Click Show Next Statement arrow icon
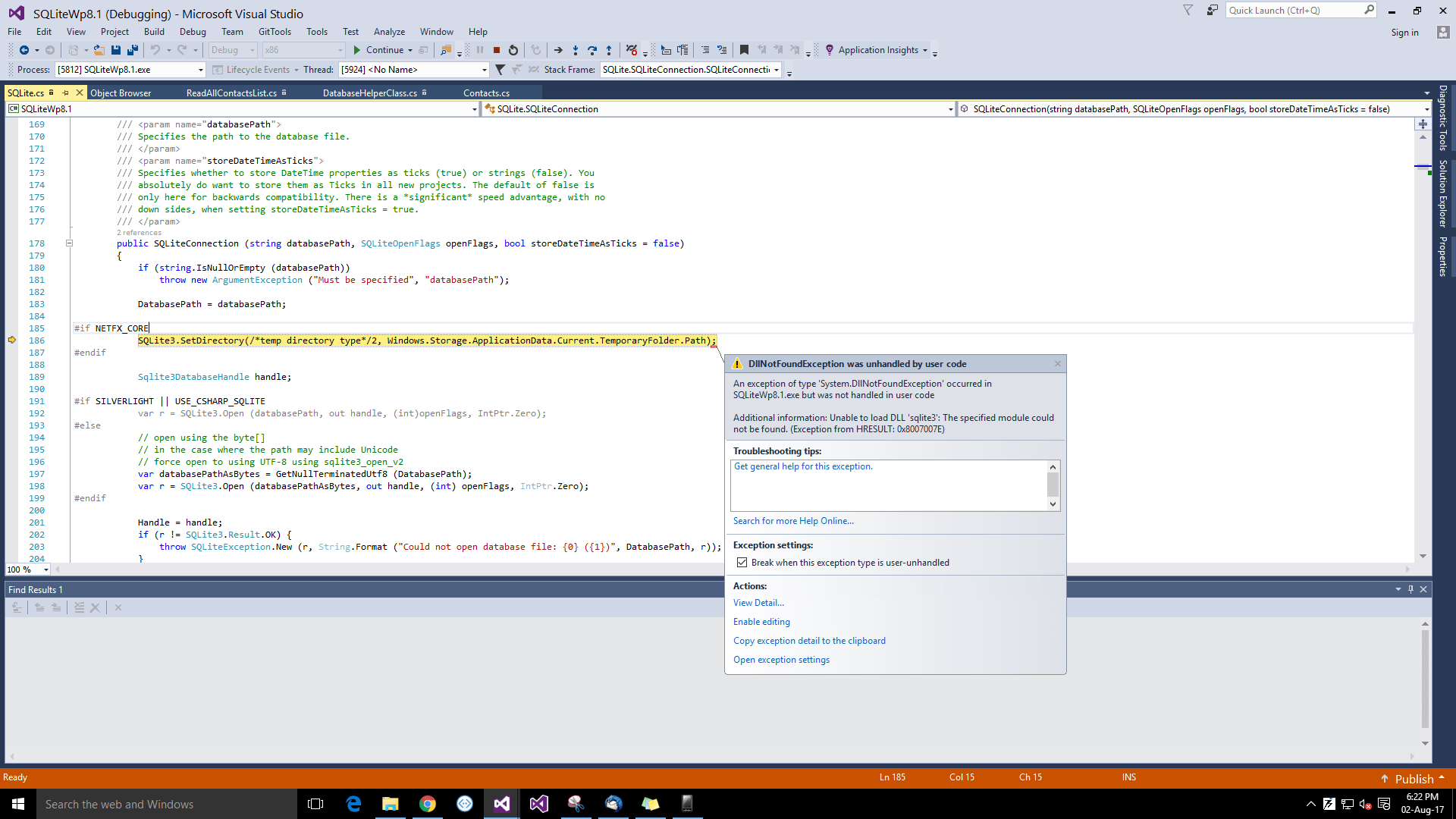This screenshot has width=1456, height=819. (558, 50)
